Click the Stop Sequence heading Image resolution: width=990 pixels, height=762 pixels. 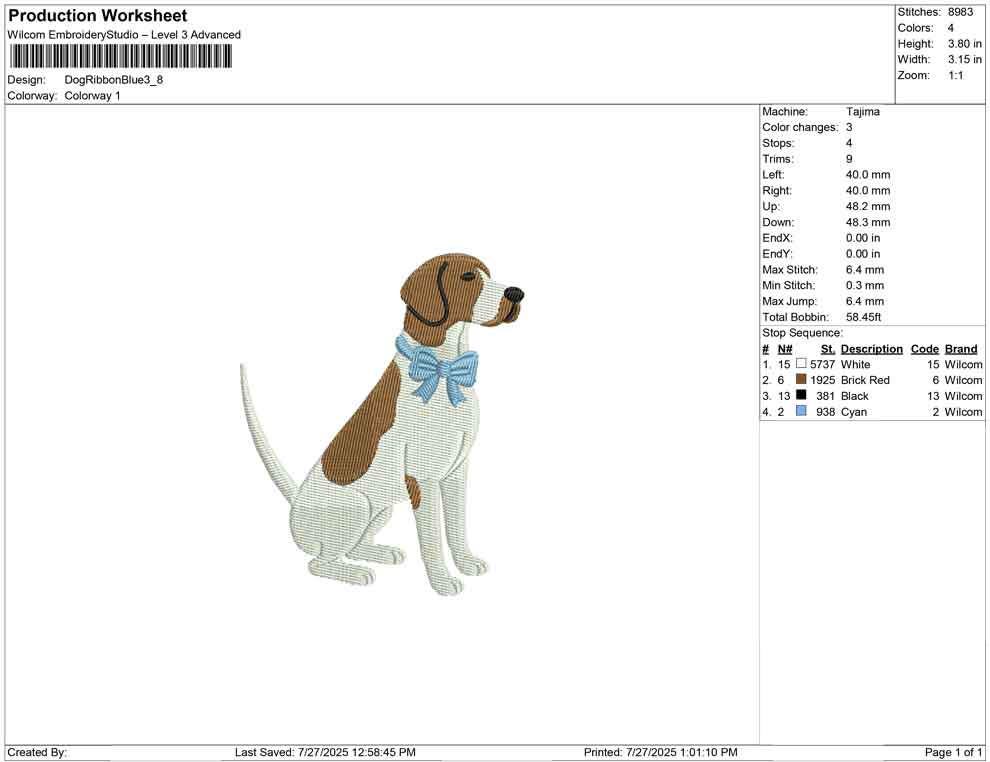pos(802,333)
